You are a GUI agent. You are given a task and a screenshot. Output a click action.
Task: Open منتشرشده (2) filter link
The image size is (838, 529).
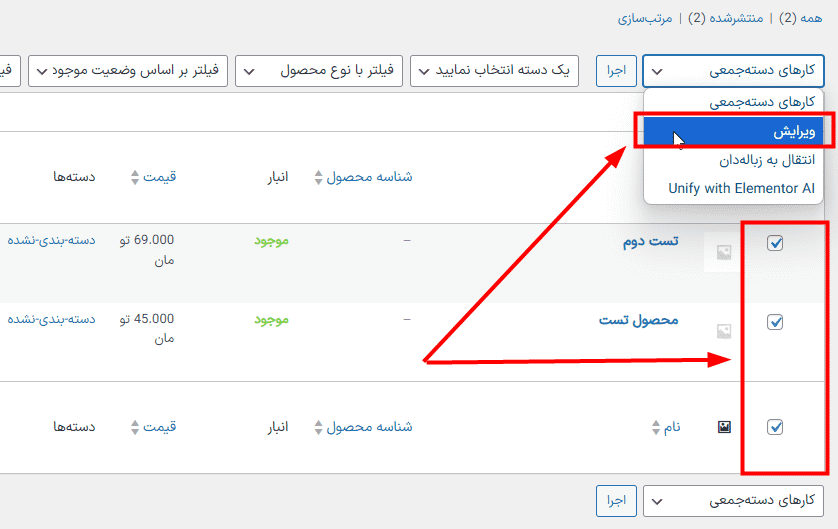(x=726, y=18)
